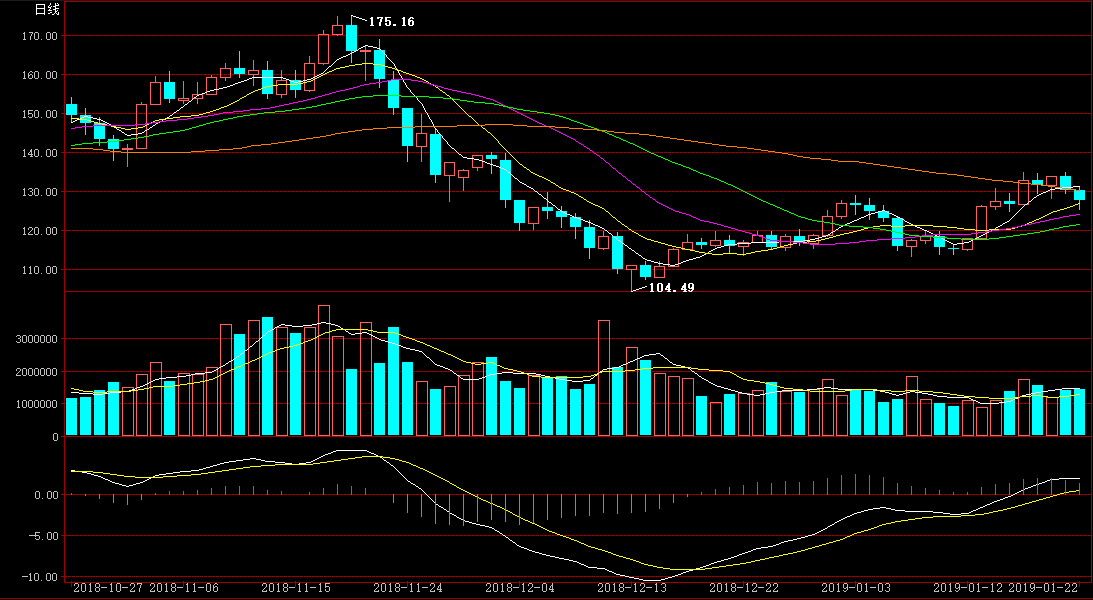Click the 日线 daily chart label
The height and width of the screenshot is (600, 1093).
[47, 10]
